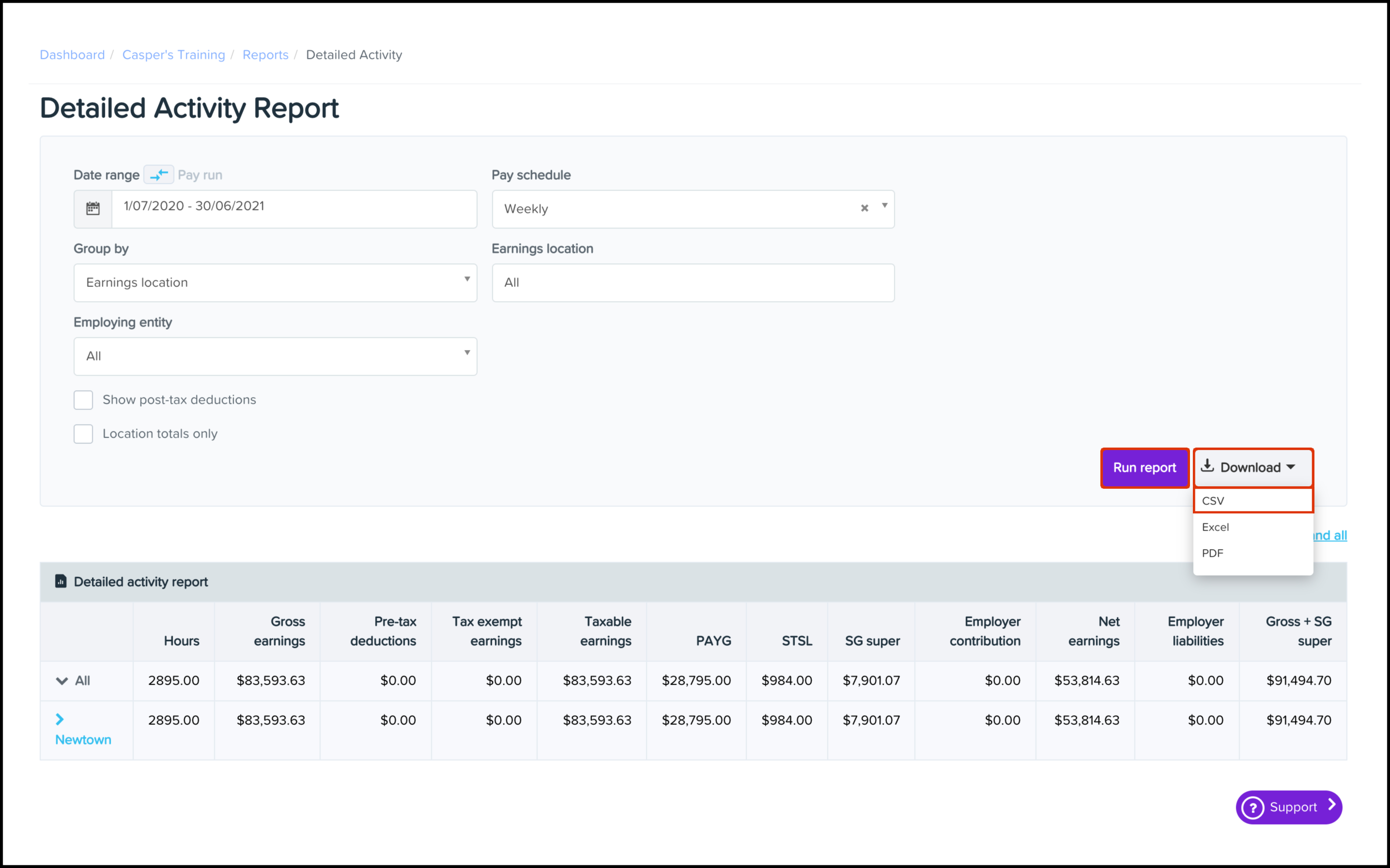Collapse the All row chevron
Viewport: 1390px width, 868px height.
click(x=62, y=681)
